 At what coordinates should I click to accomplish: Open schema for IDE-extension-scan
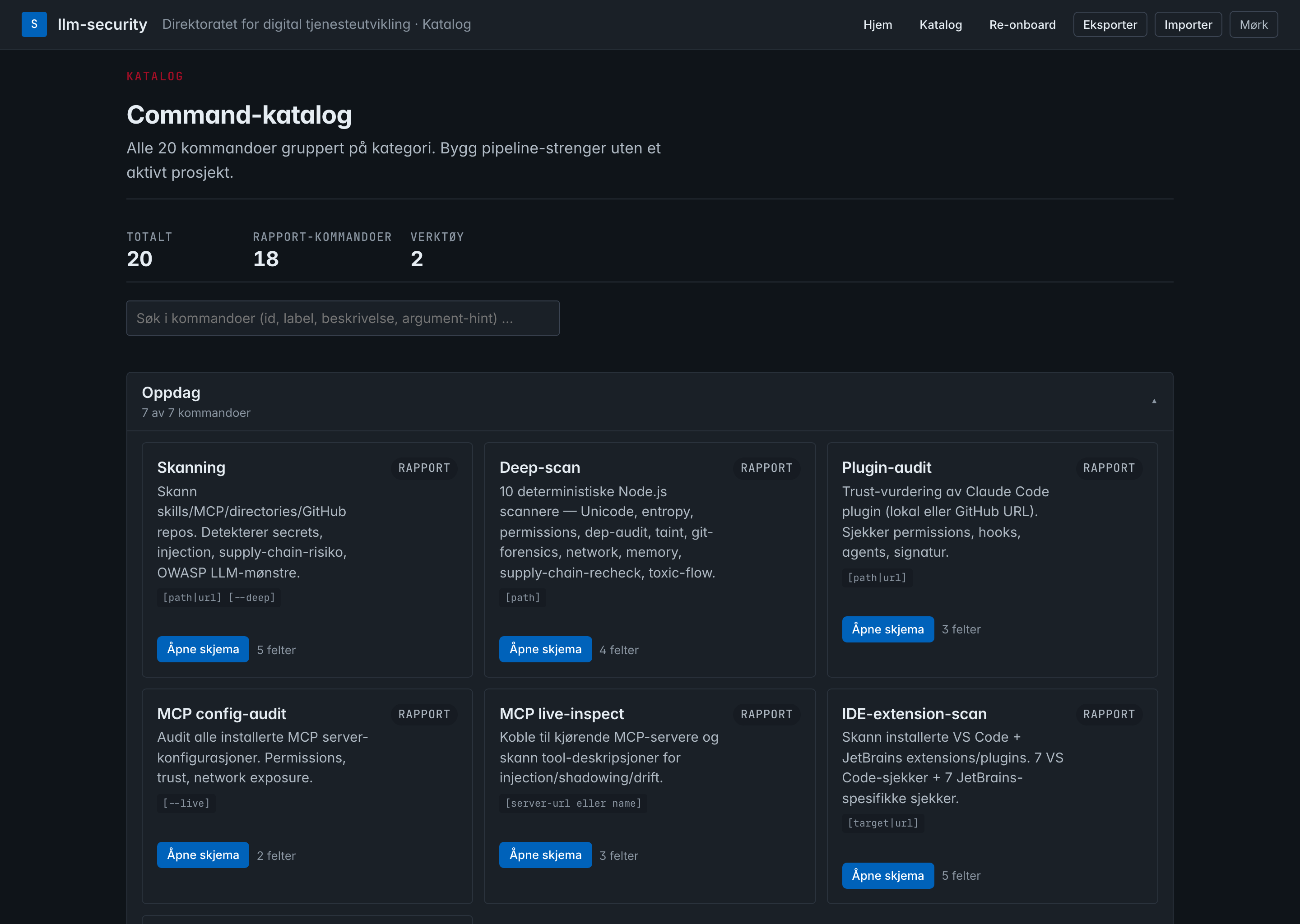[x=888, y=876]
